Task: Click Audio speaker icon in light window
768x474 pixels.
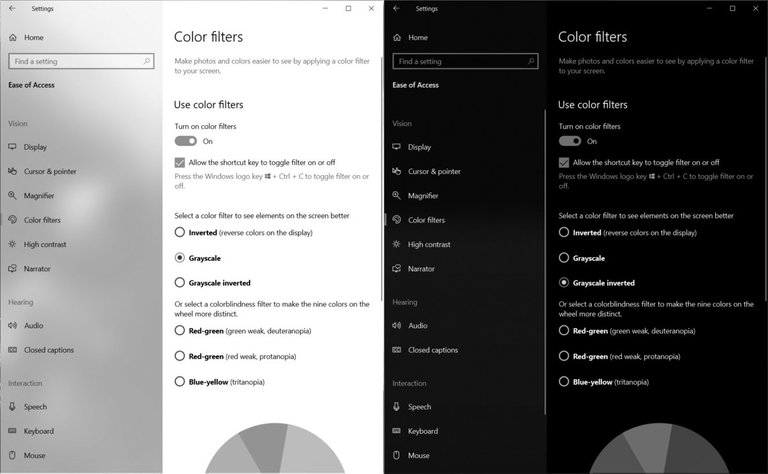Action: point(12,325)
